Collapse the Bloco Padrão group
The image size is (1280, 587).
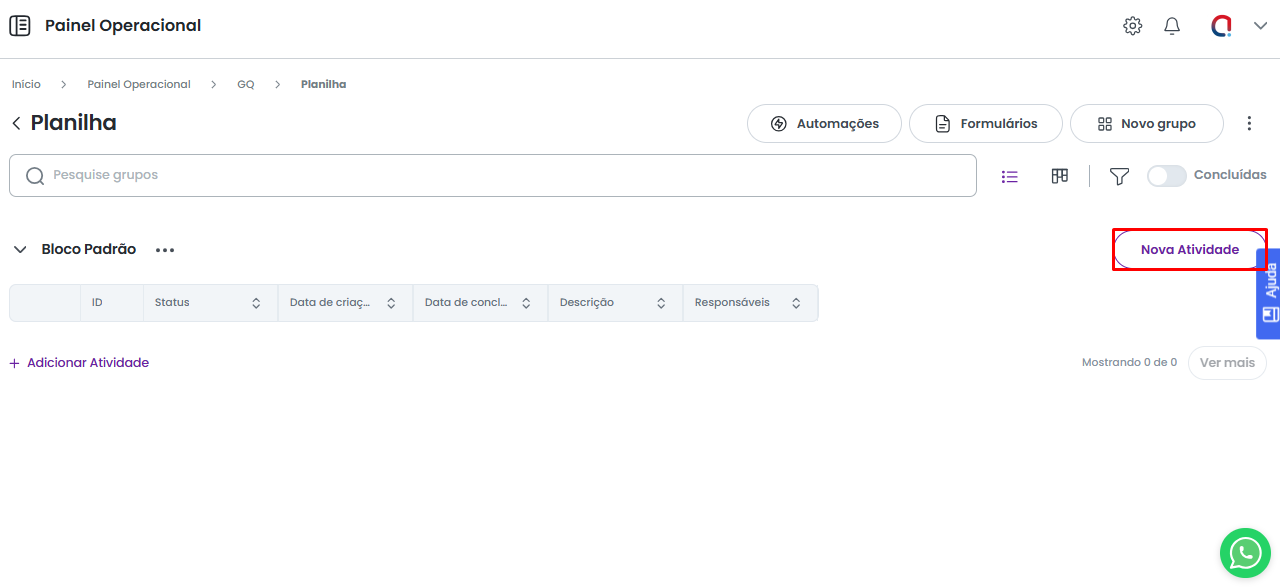(20, 250)
